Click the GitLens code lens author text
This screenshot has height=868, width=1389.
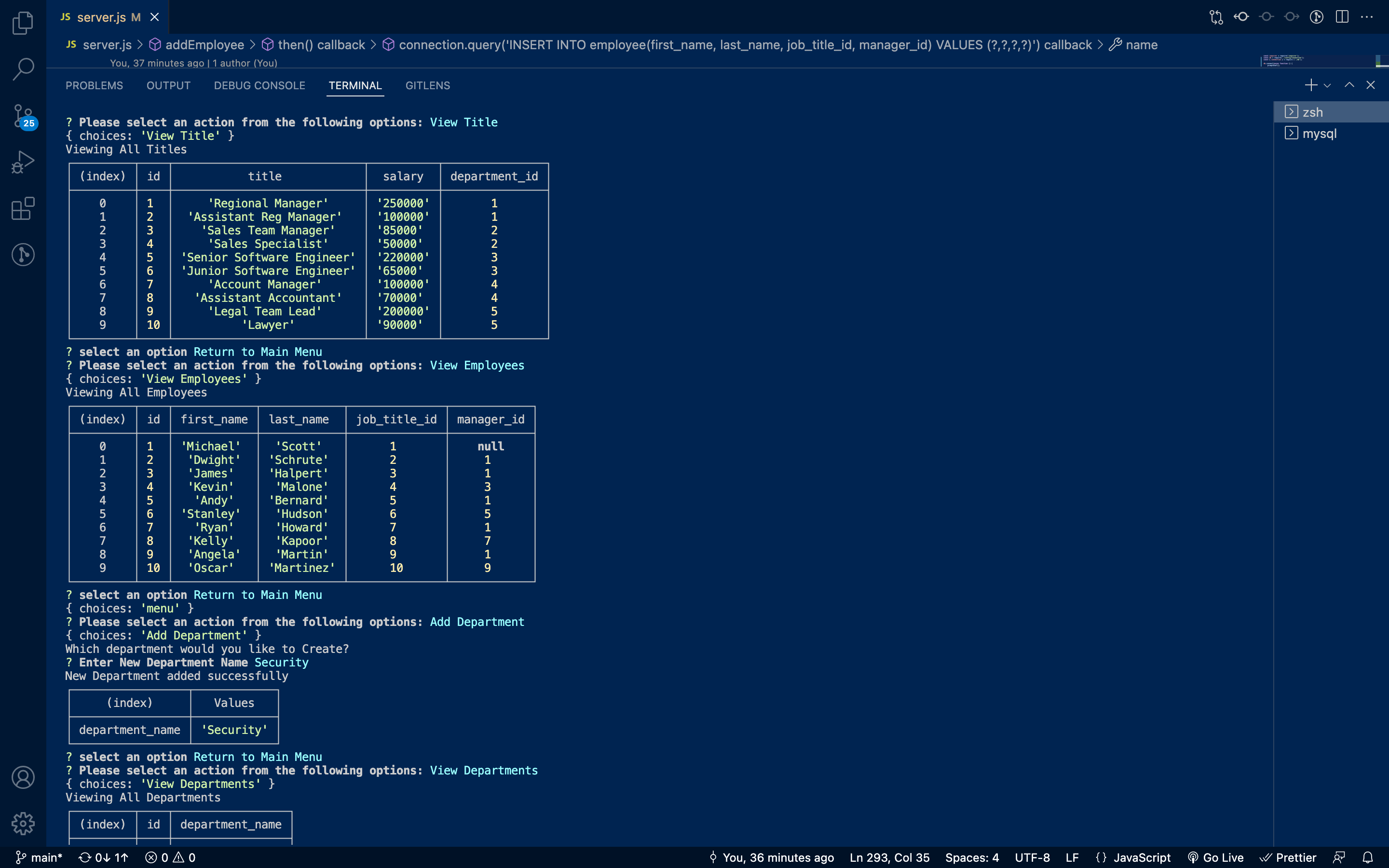[x=193, y=63]
